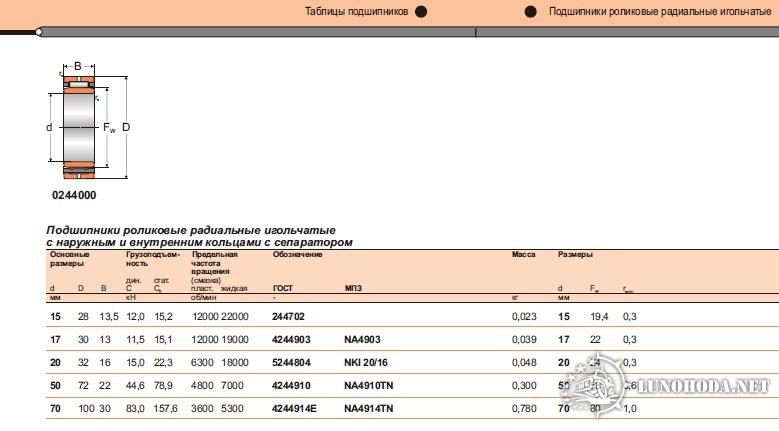
Task: Click the 'кН' unit label
Action: 131,297
